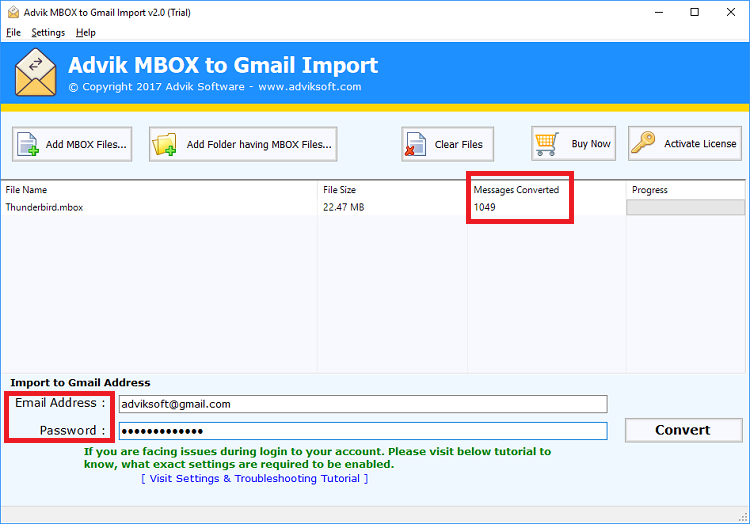750x524 pixels.
Task: Click the folder icon on Add Folder button
Action: 164,144
